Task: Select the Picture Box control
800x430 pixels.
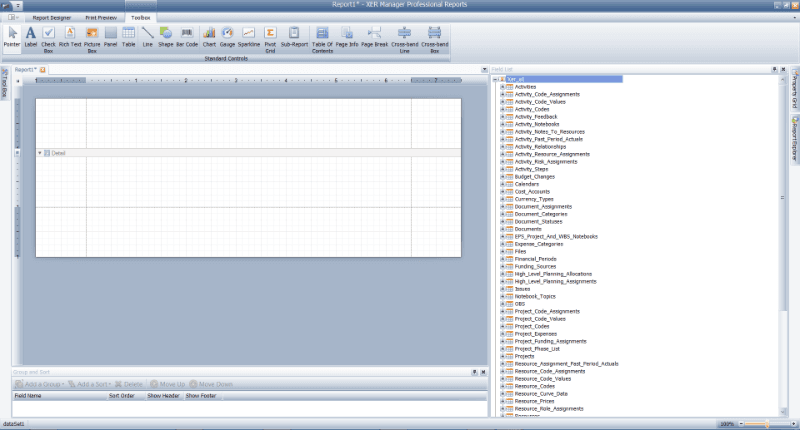Action: [x=92, y=39]
